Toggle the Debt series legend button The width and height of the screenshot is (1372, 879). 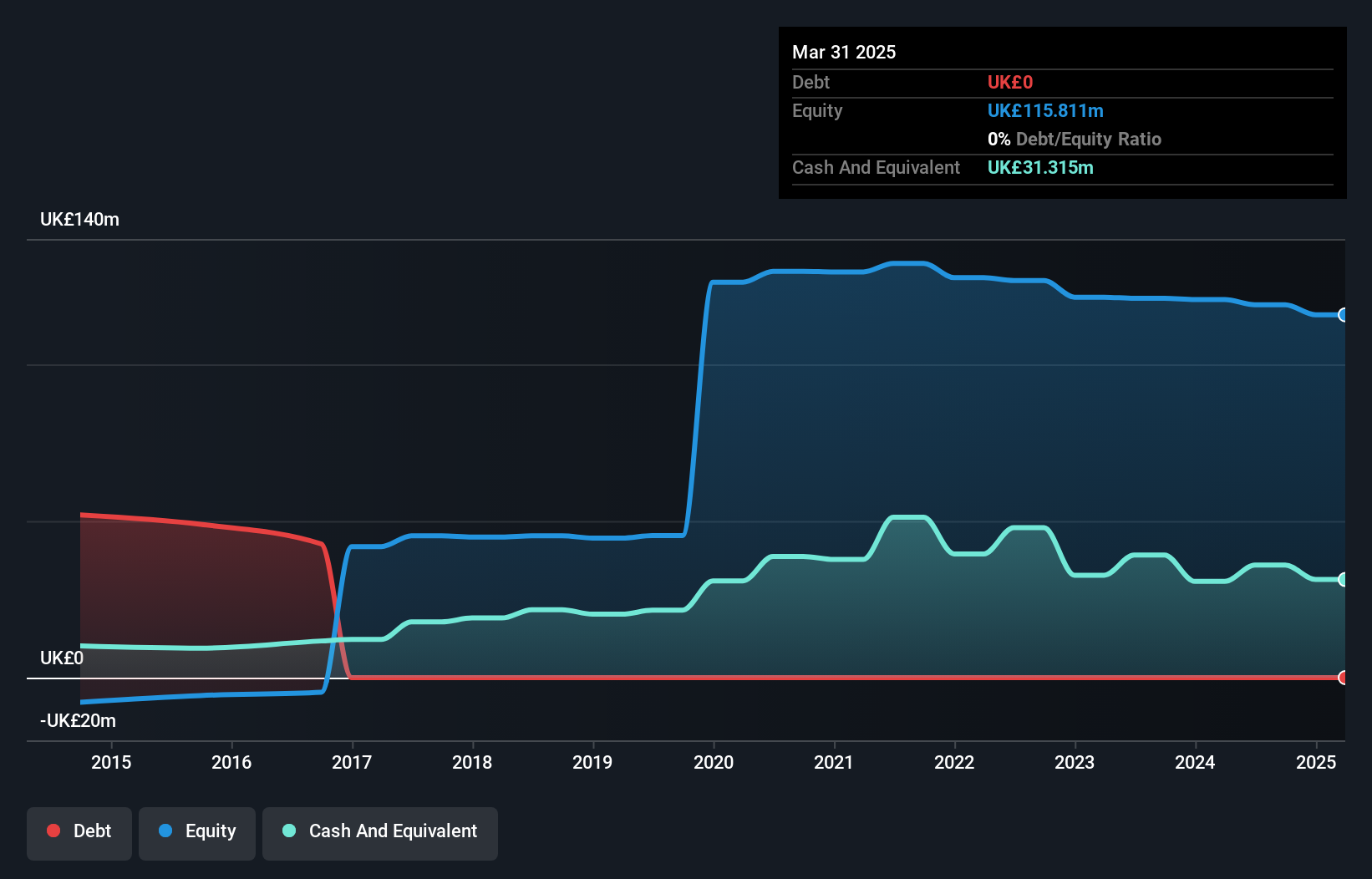(79, 833)
